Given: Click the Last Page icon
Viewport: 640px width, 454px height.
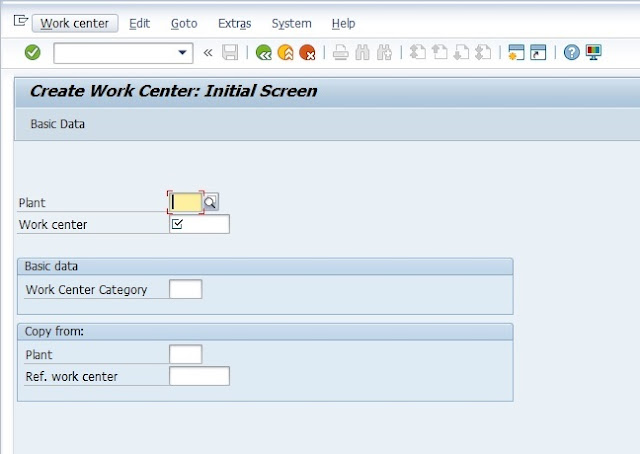Looking at the screenshot, I should click(483, 53).
